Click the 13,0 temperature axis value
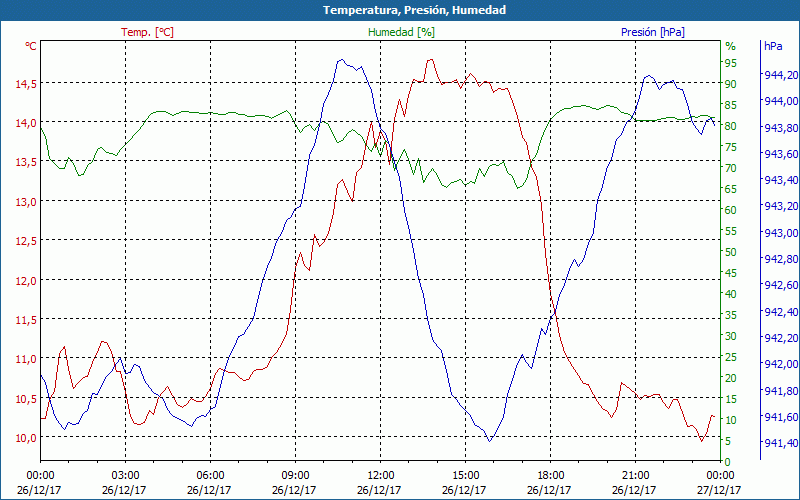Viewport: 800px width, 500px height. click(26, 202)
